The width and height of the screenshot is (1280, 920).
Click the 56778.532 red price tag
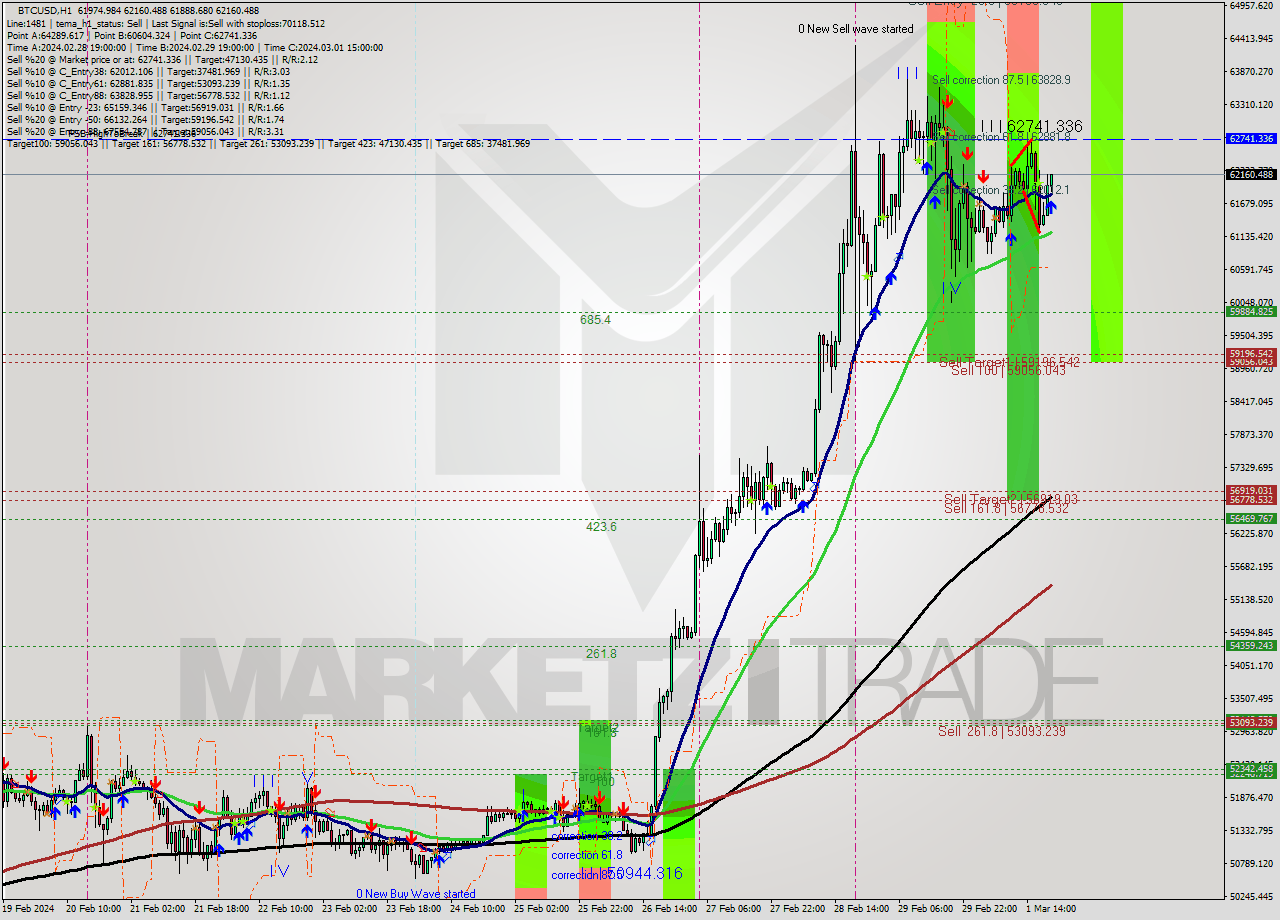pos(1251,499)
